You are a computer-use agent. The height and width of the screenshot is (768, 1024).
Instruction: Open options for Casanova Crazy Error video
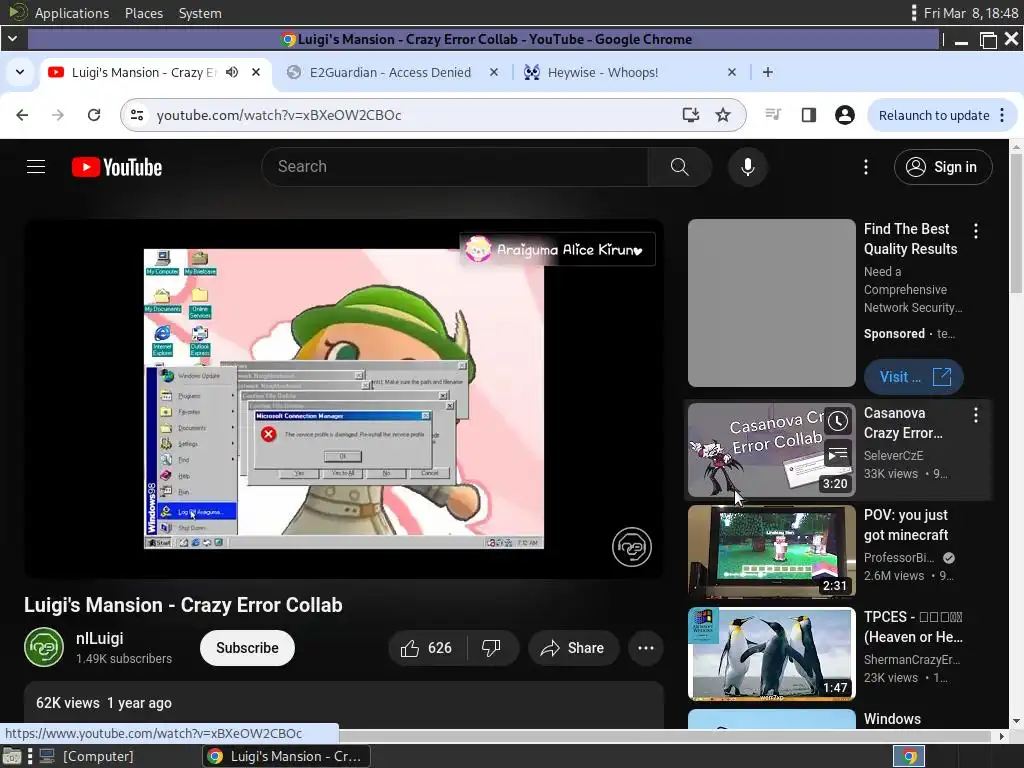point(976,415)
